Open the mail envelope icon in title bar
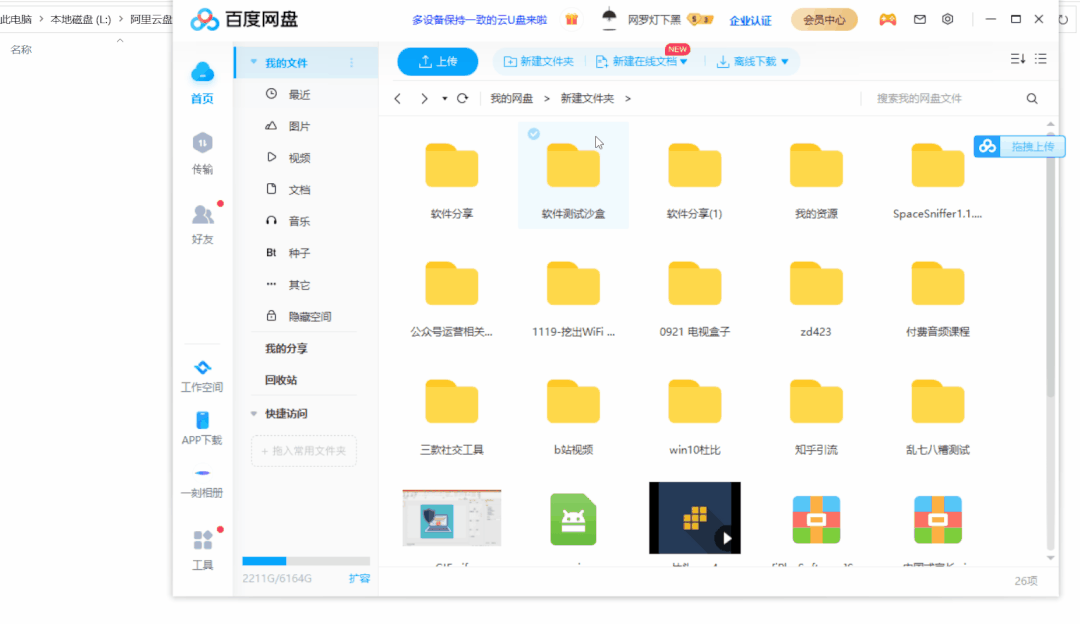 click(920, 19)
